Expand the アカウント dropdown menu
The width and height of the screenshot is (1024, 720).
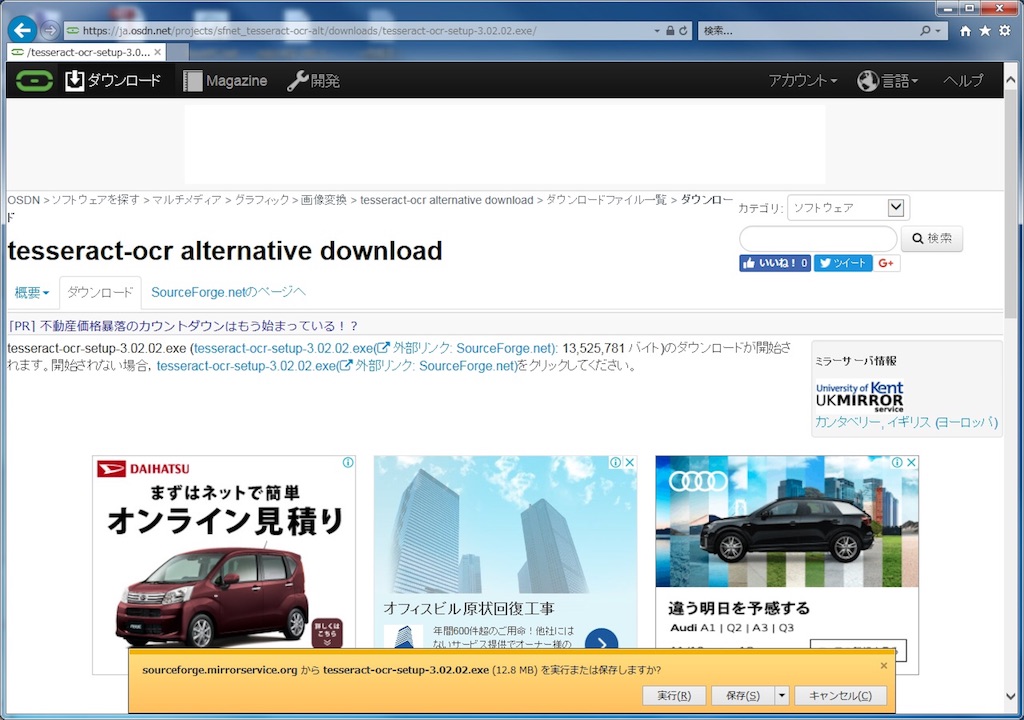tap(803, 80)
